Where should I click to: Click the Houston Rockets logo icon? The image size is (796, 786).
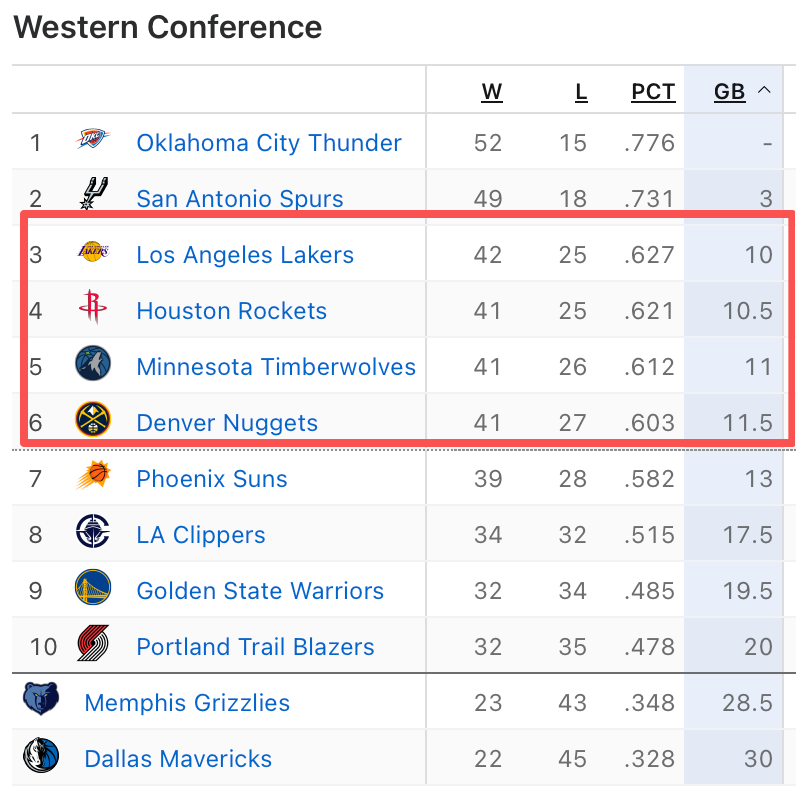tap(92, 308)
